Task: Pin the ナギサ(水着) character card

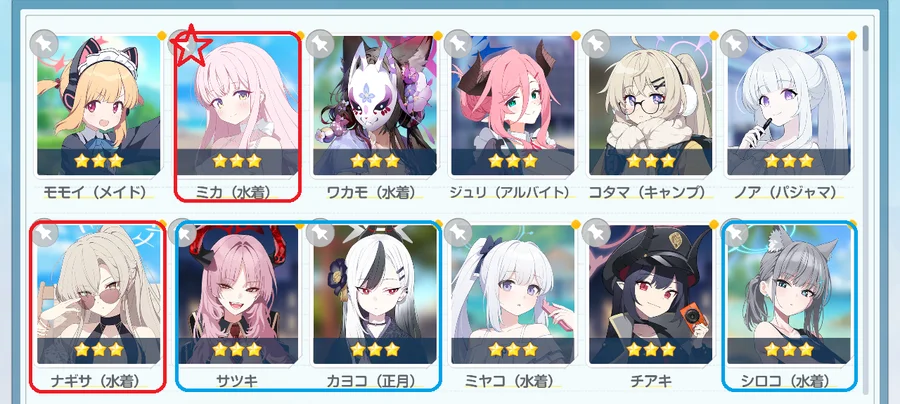Action: coord(45,233)
